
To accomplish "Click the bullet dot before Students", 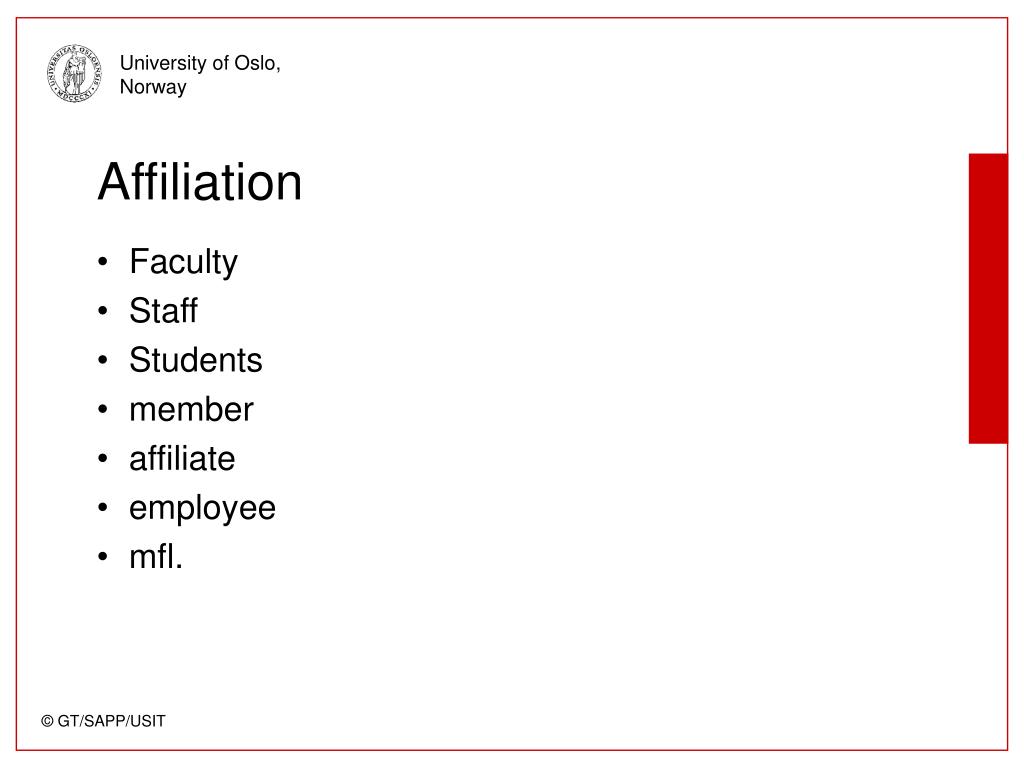I will (103, 360).
